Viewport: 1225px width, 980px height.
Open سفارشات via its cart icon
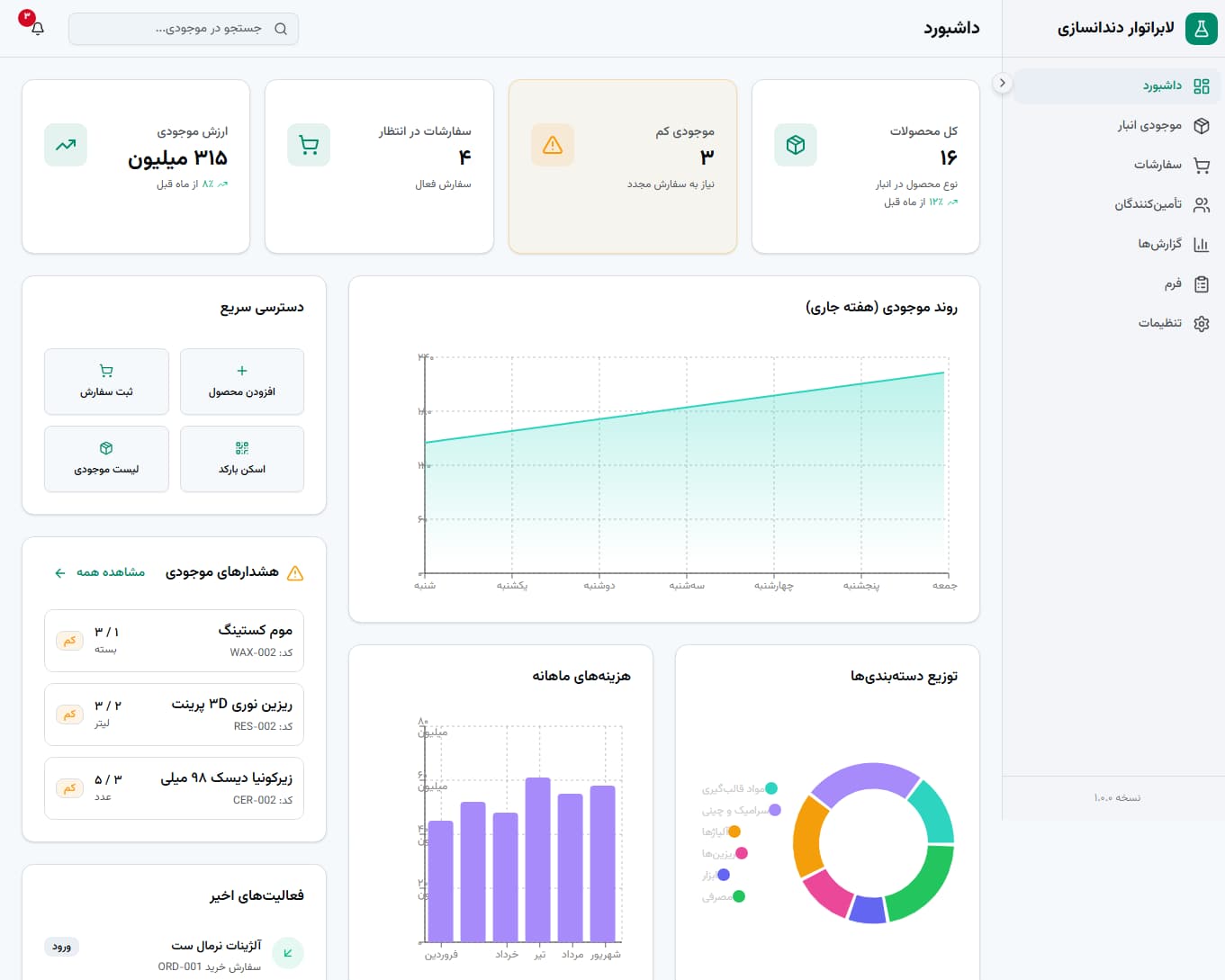pos(1201,166)
